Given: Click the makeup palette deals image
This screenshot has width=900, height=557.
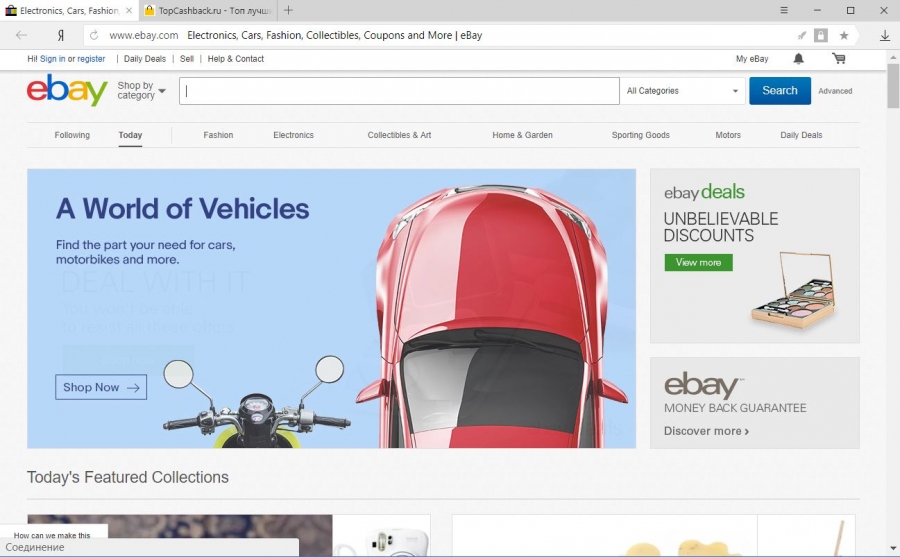Looking at the screenshot, I should click(794, 291).
